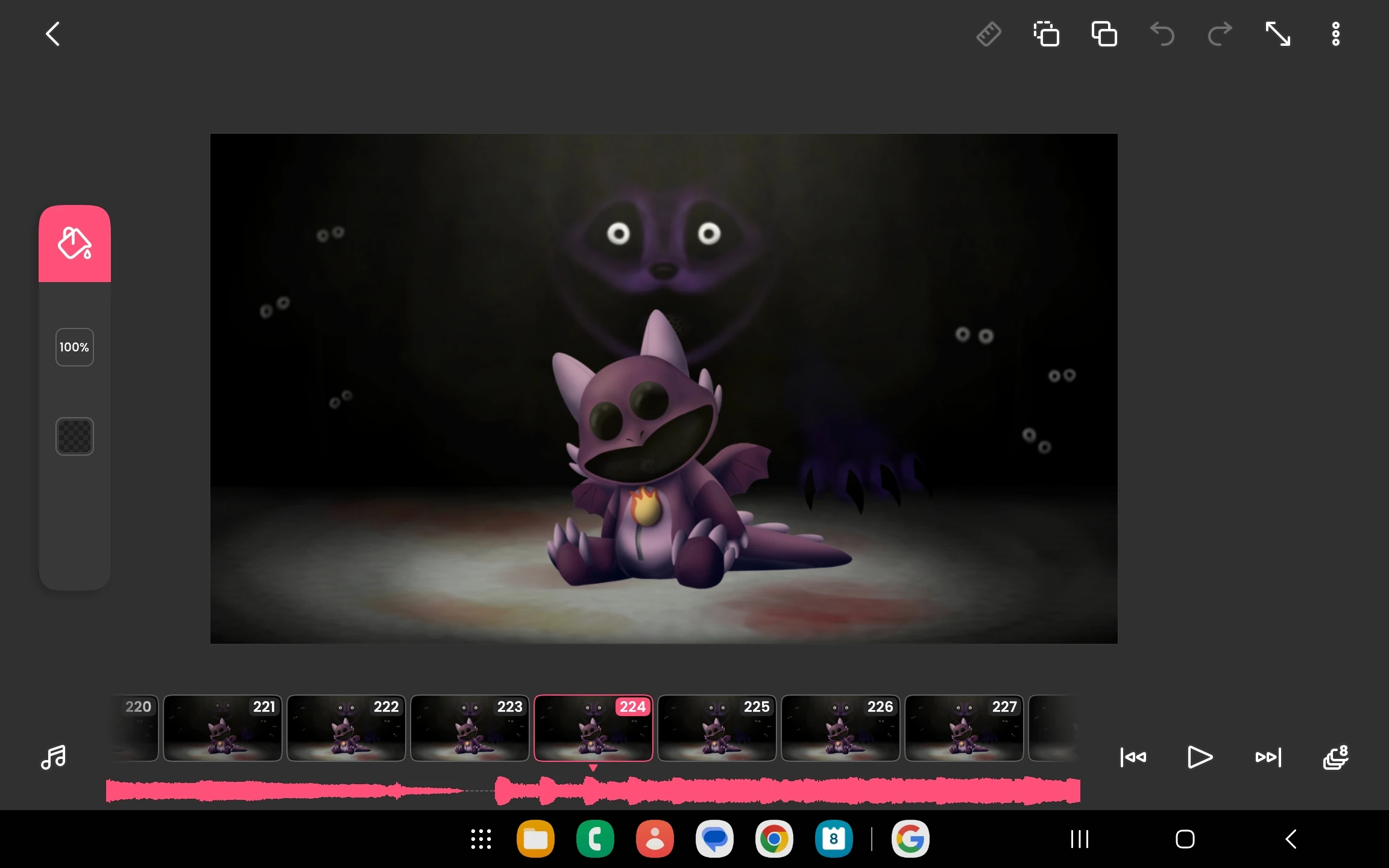This screenshot has height=868, width=1389.
Task: Open the more options overflow menu
Action: point(1335,34)
